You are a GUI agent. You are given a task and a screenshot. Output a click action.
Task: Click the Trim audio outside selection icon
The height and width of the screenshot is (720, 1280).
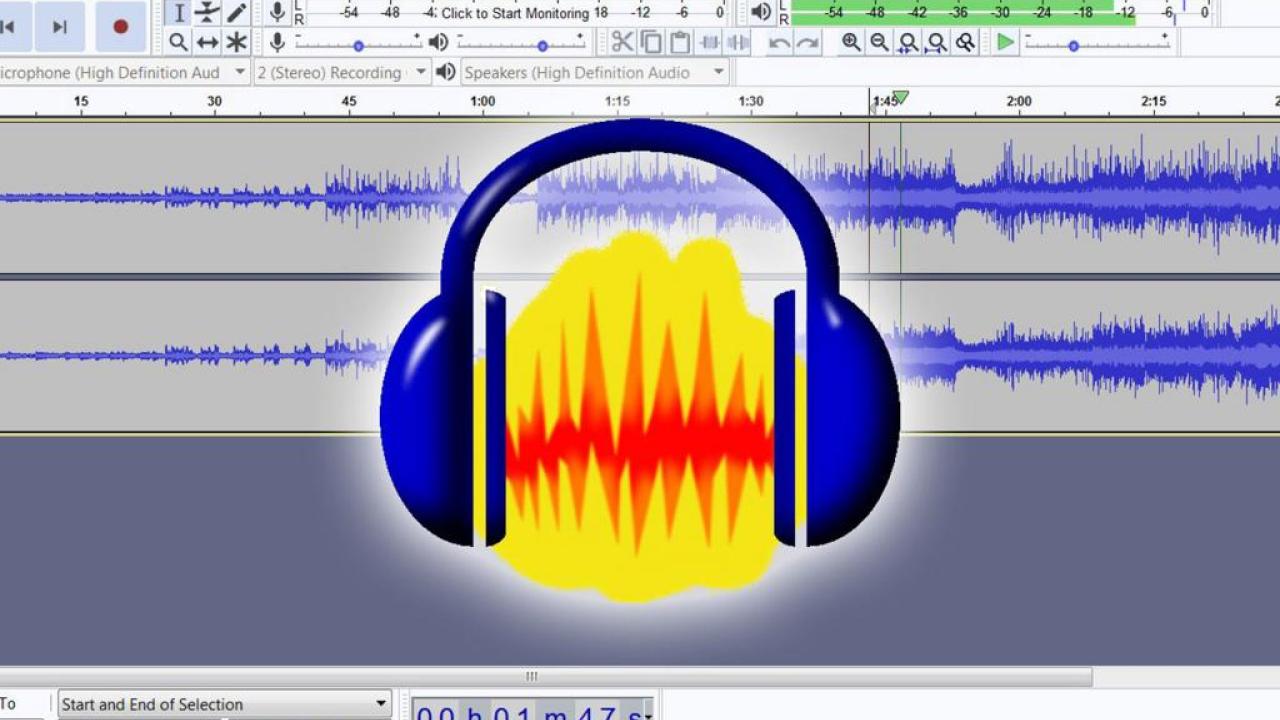point(710,42)
